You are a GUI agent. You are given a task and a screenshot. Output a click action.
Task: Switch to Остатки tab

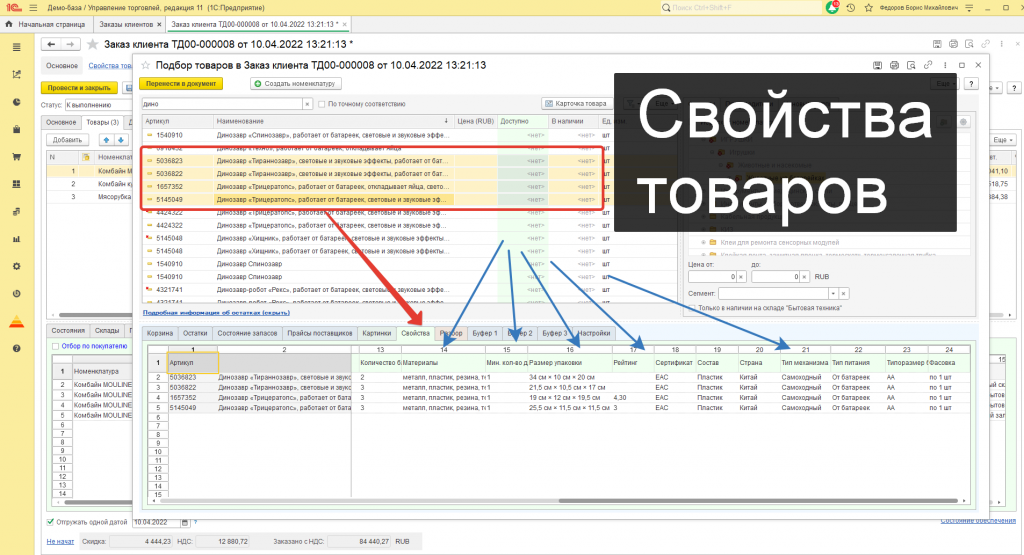point(195,333)
